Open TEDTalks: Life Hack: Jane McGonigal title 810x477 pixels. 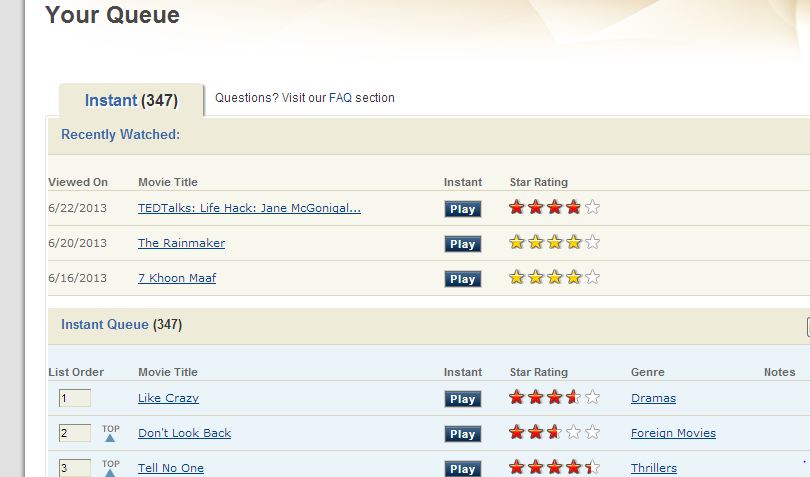tap(249, 208)
